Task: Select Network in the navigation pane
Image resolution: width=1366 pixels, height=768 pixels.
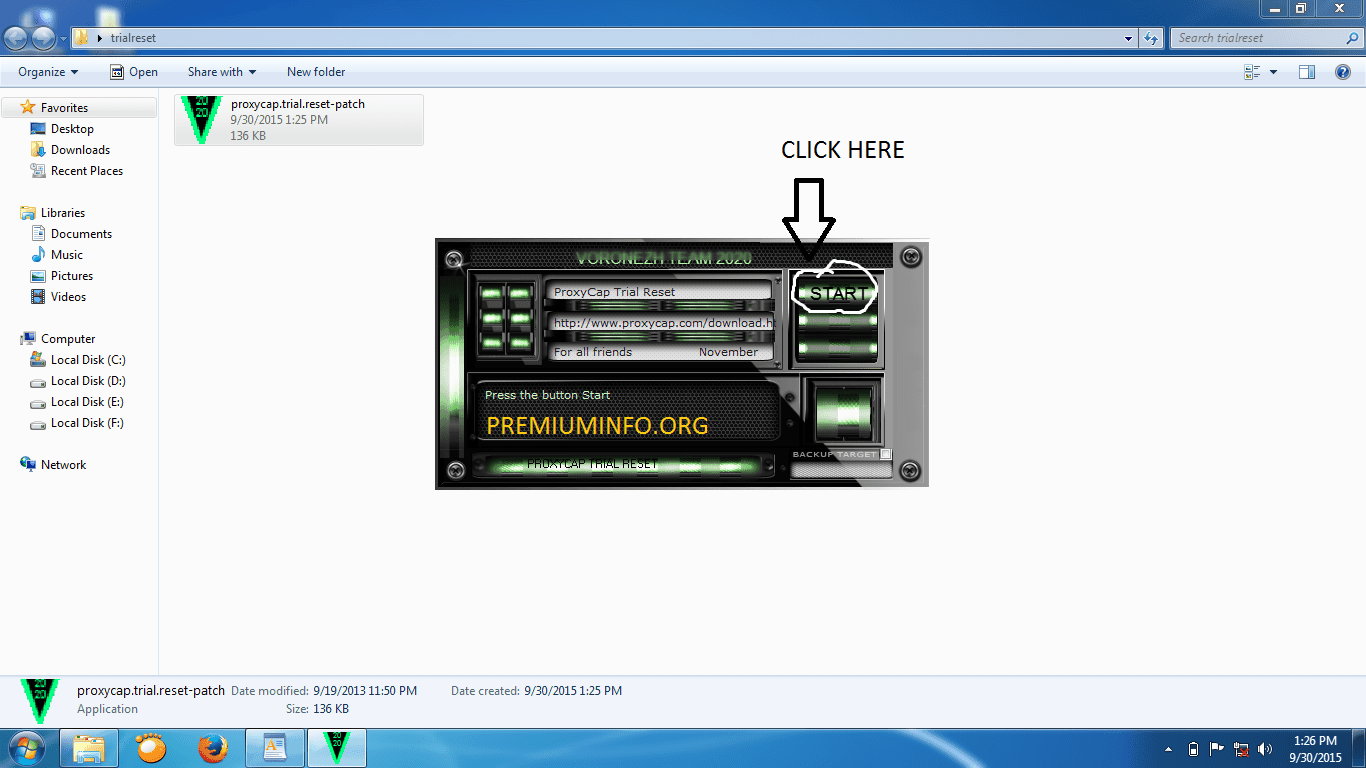Action: (x=63, y=465)
